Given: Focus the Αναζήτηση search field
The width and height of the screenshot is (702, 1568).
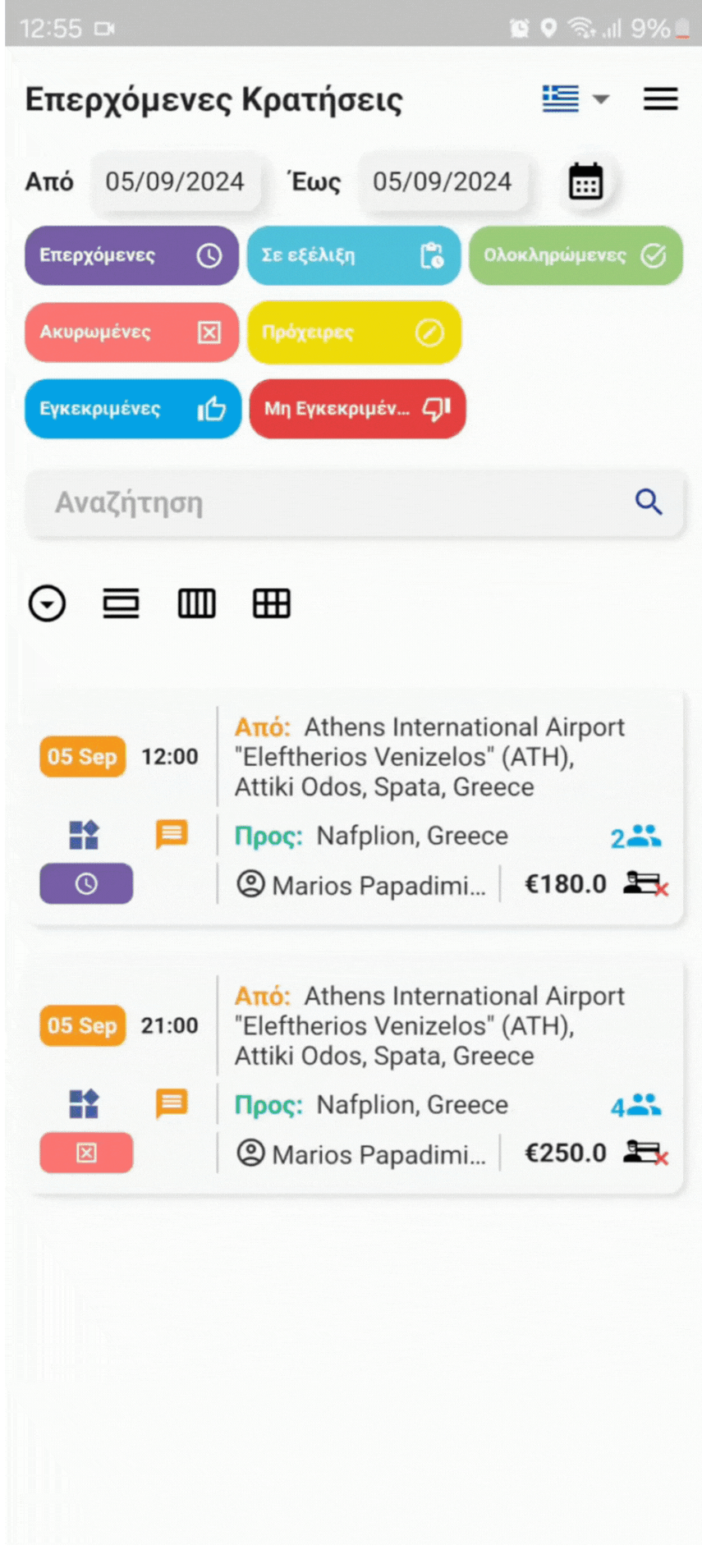Looking at the screenshot, I should click(328, 502).
